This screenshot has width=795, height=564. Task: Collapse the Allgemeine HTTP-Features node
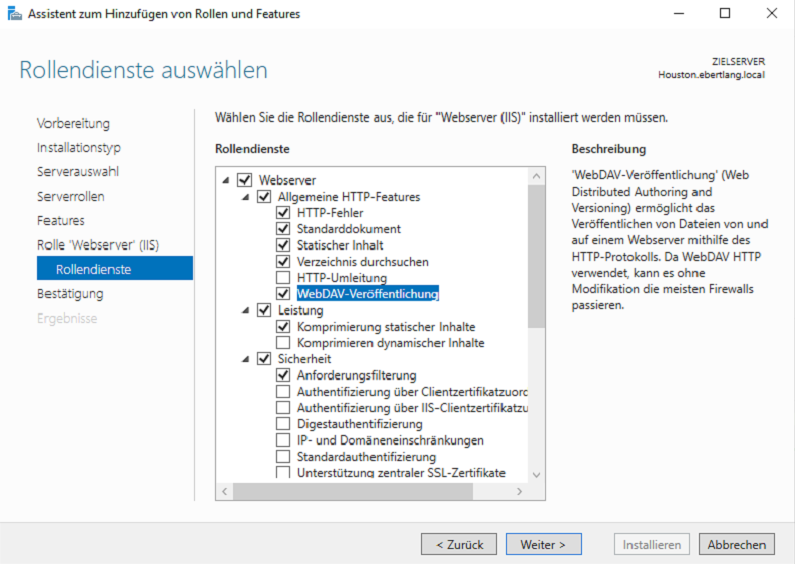[x=246, y=197]
